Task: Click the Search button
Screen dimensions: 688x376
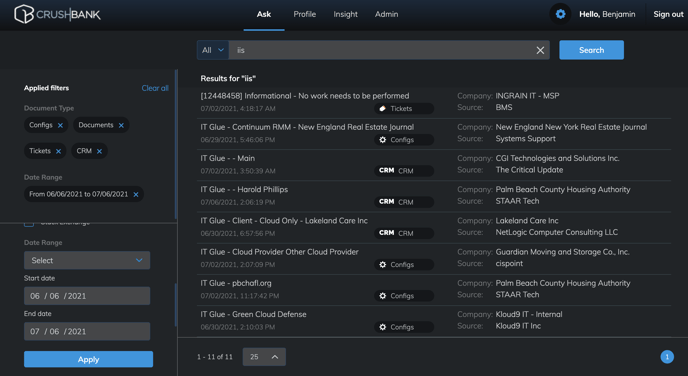Action: (591, 50)
